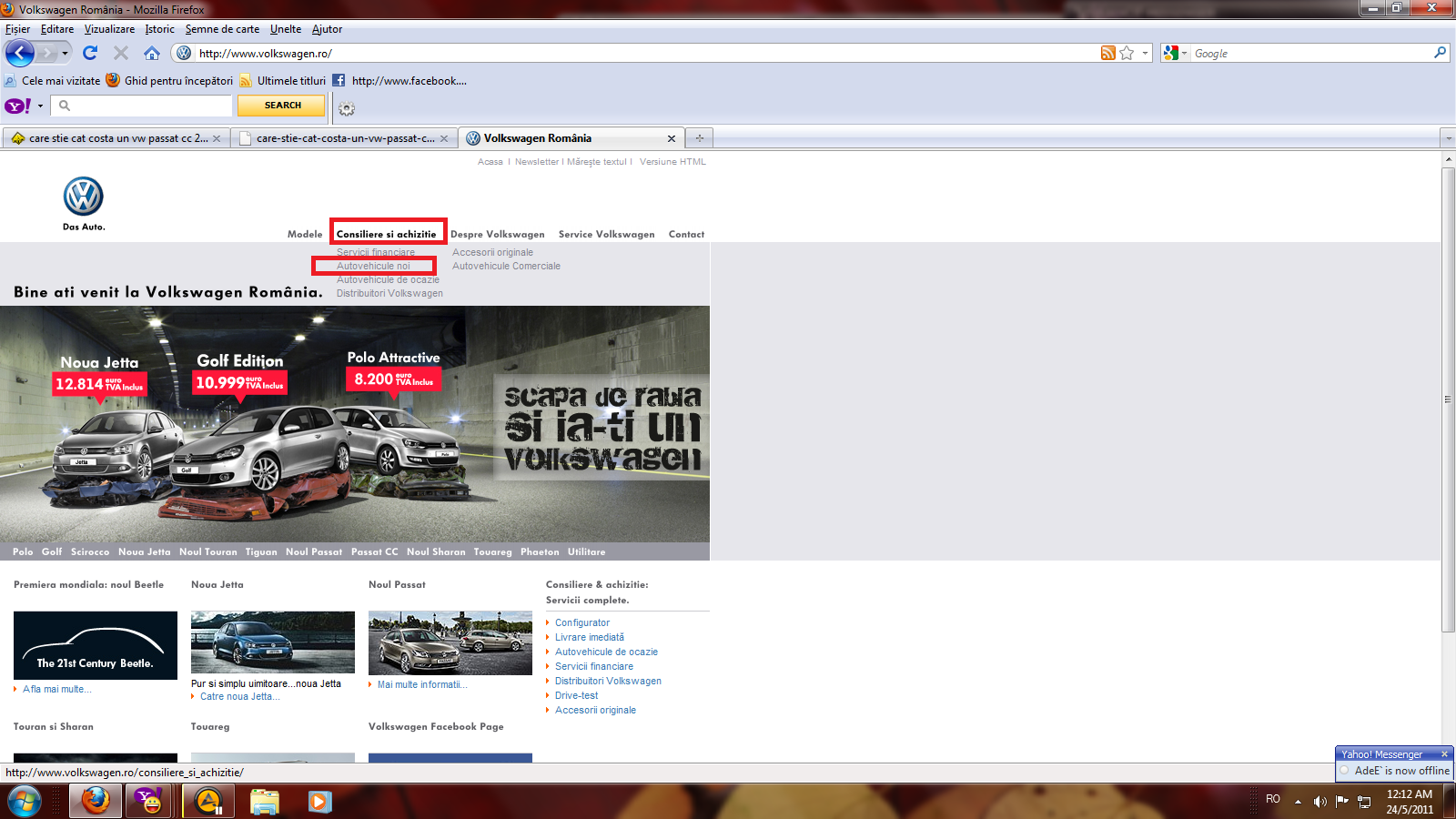Image resolution: width=1456 pixels, height=819 pixels.
Task: Open the new tab plus button
Action: coord(699,138)
